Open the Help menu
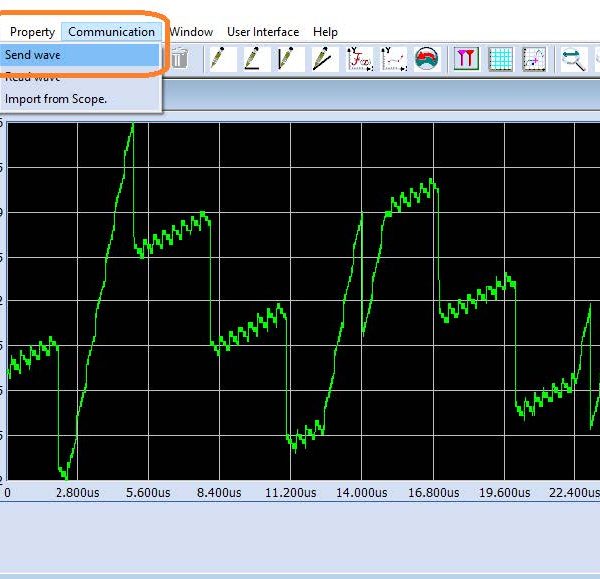Screen dimensions: 600x579 pos(325,32)
